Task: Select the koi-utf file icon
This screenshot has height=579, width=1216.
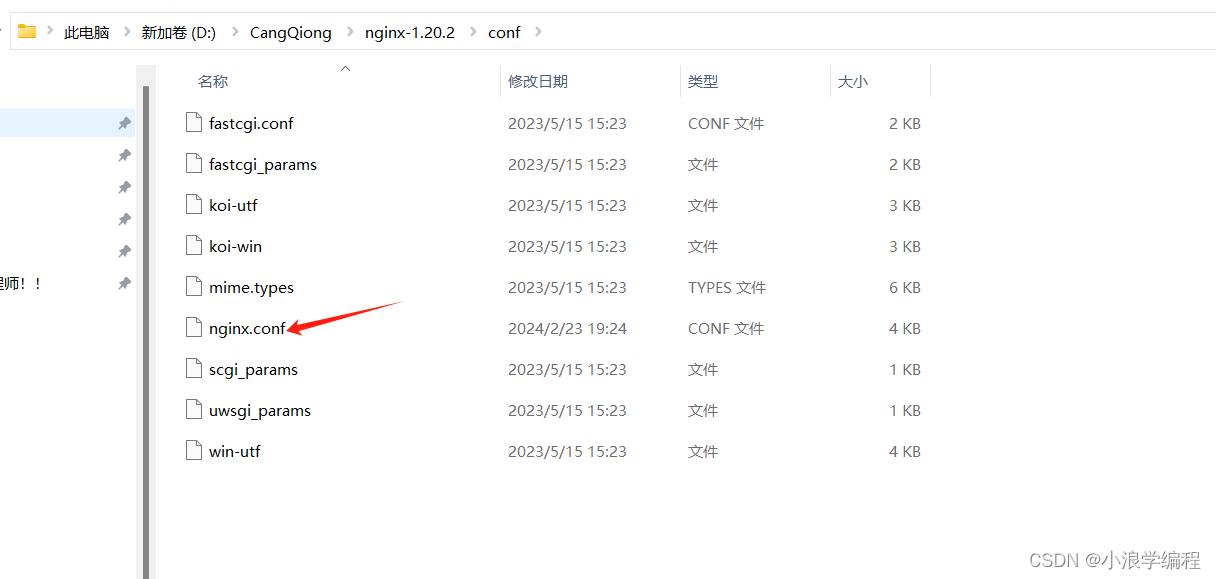Action: point(194,205)
